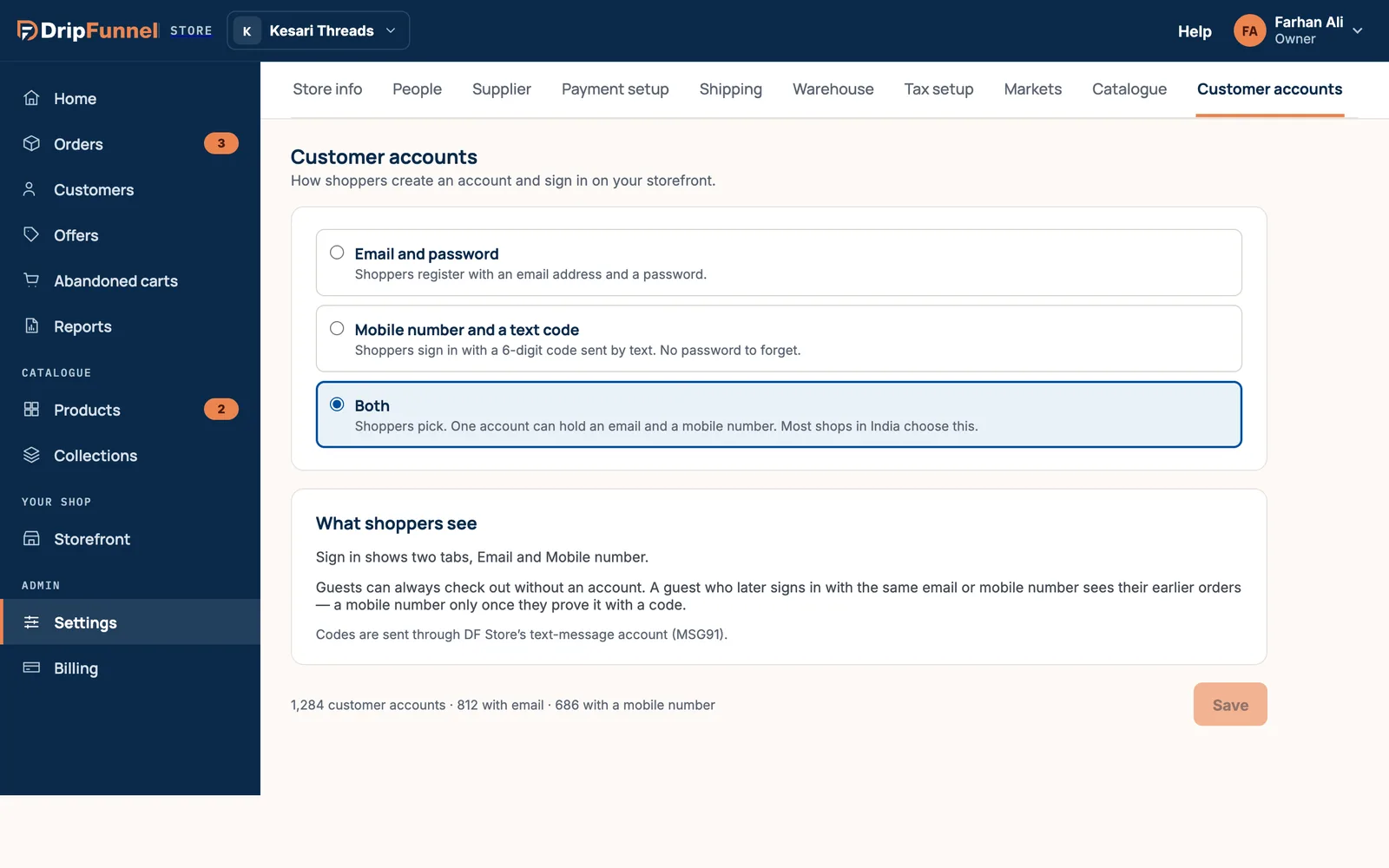Expand the Farhan Ali account menu chevron
This screenshot has width=1389, height=868.
click(x=1358, y=30)
